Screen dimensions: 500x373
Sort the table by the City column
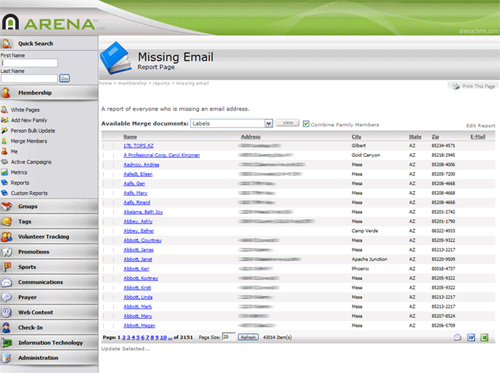[356, 137]
